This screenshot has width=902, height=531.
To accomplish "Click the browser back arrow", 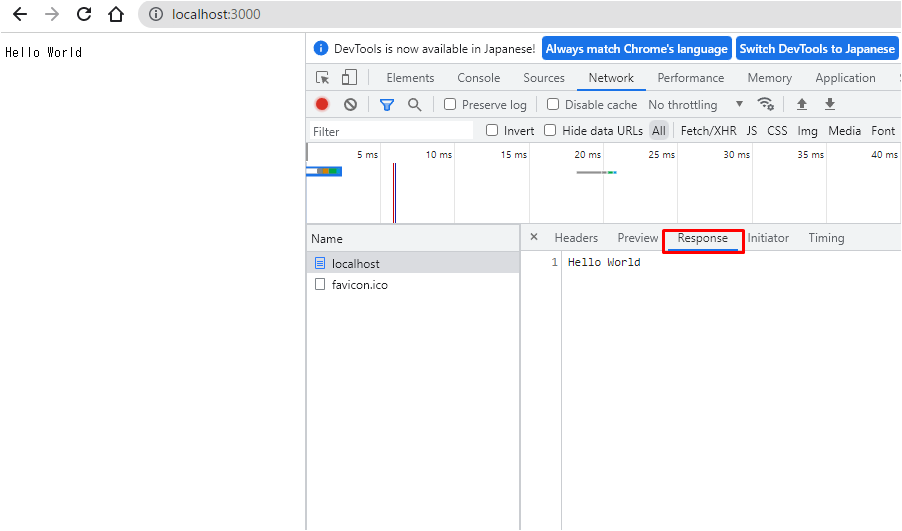I will tap(20, 14).
